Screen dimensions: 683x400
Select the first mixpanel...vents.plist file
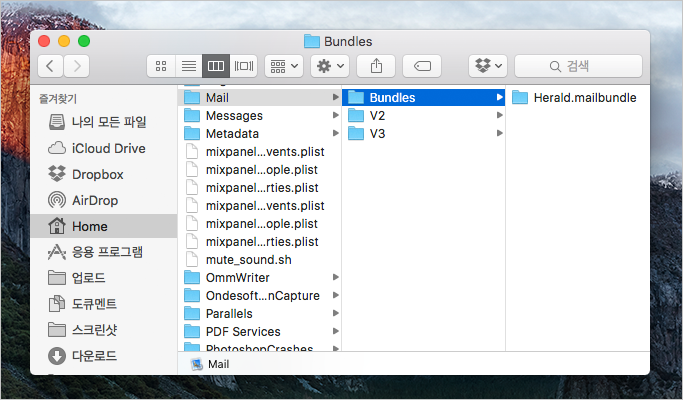point(260,152)
